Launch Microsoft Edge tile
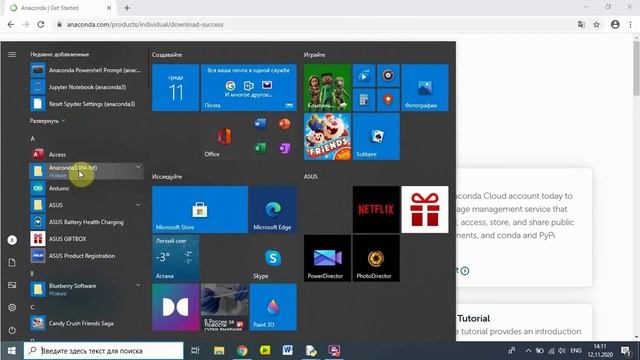 click(x=273, y=209)
